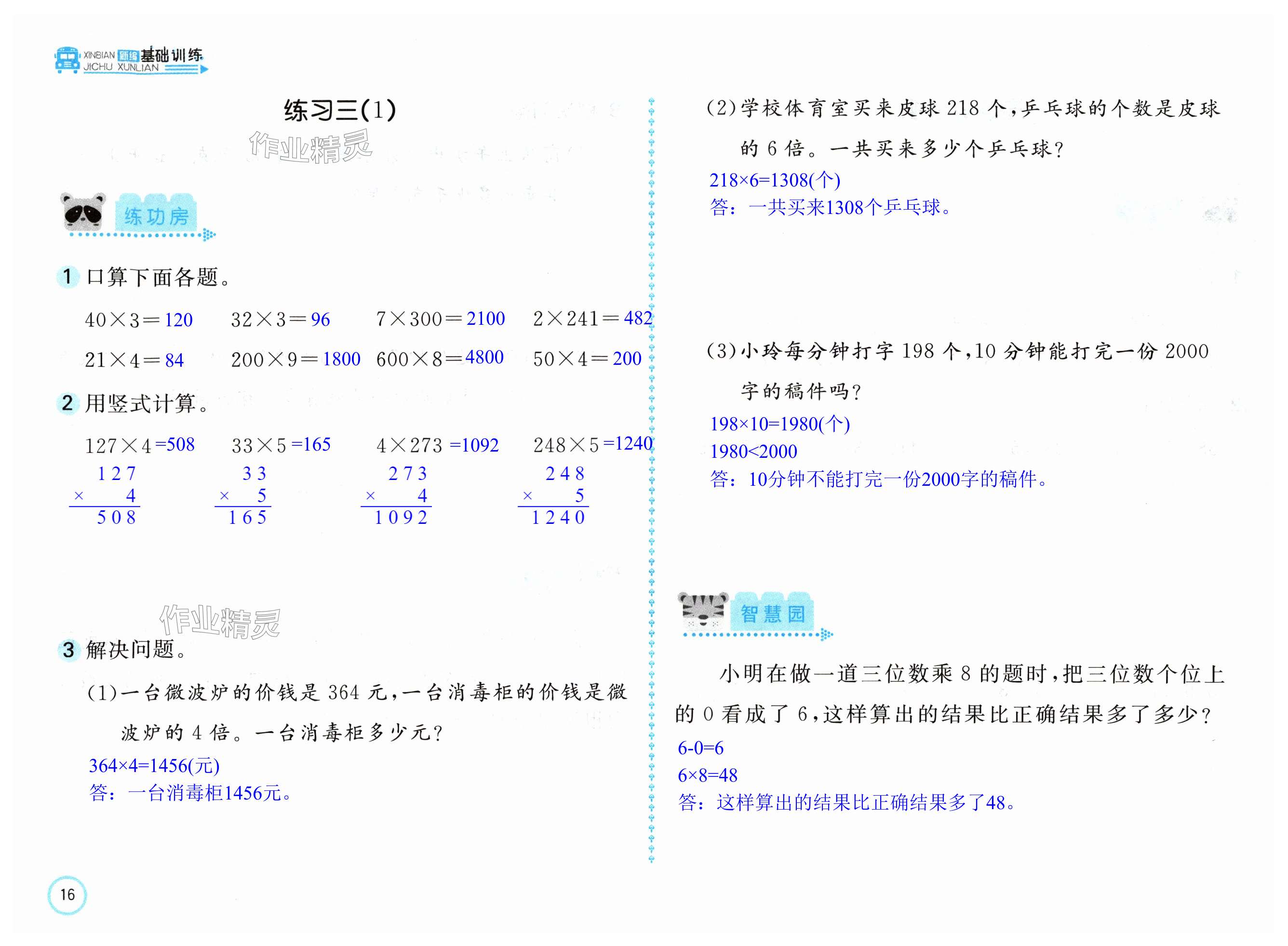Screen dimensions: 1288x946
Task: Click the circled number 3 marker
Action: [x=69, y=650]
